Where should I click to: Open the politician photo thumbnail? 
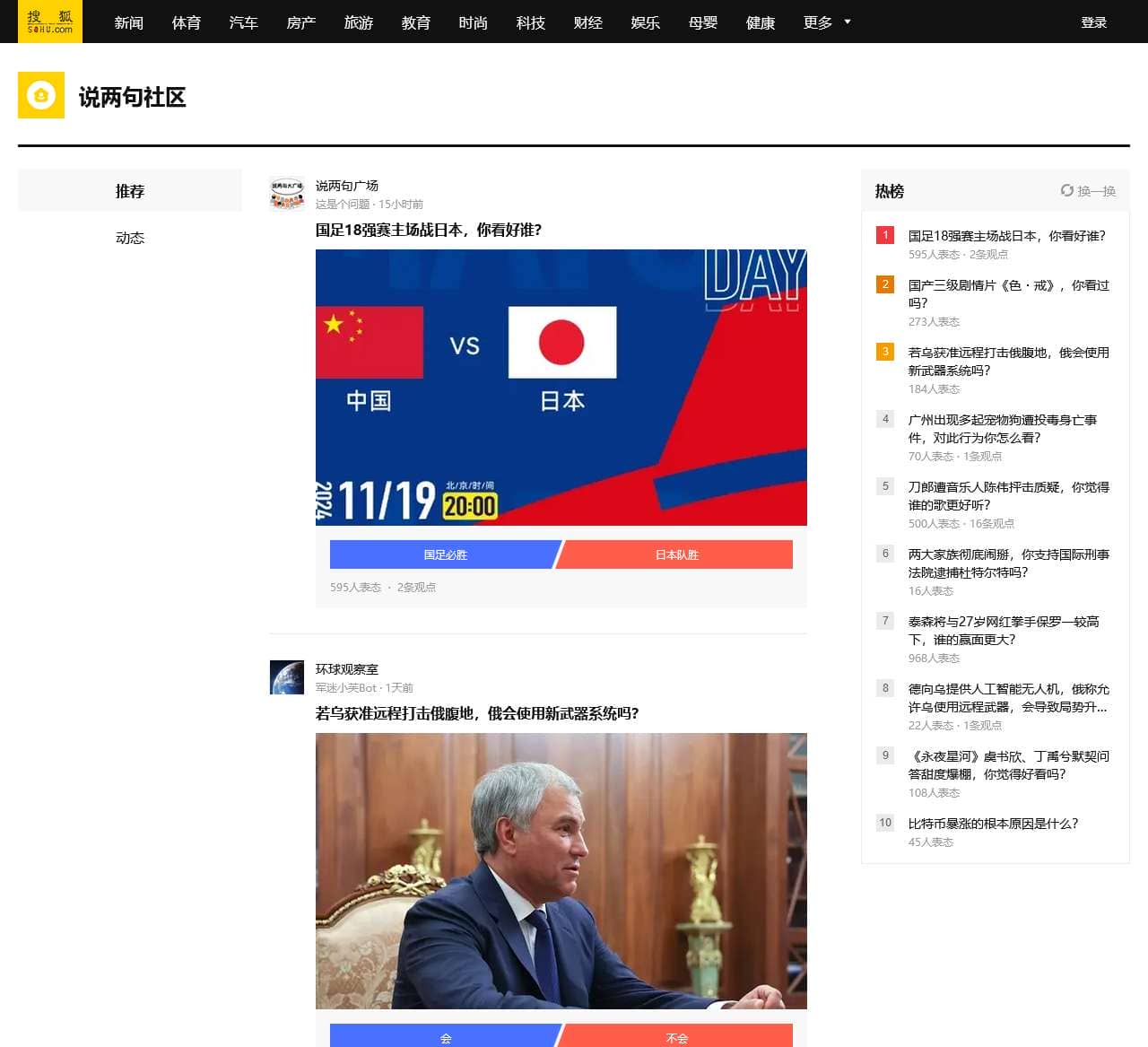click(561, 871)
